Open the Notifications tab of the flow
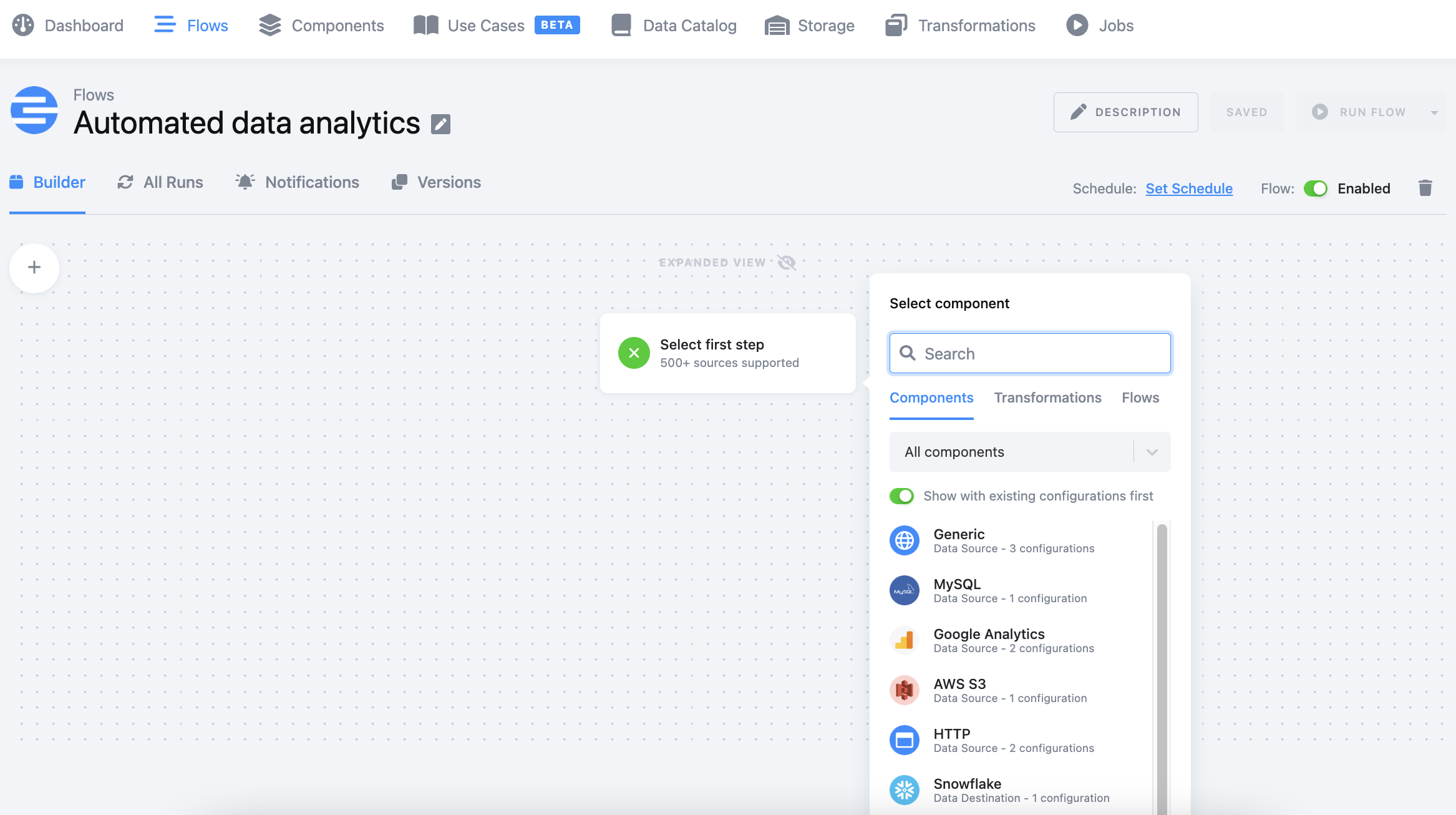The width and height of the screenshot is (1456, 815). (298, 182)
